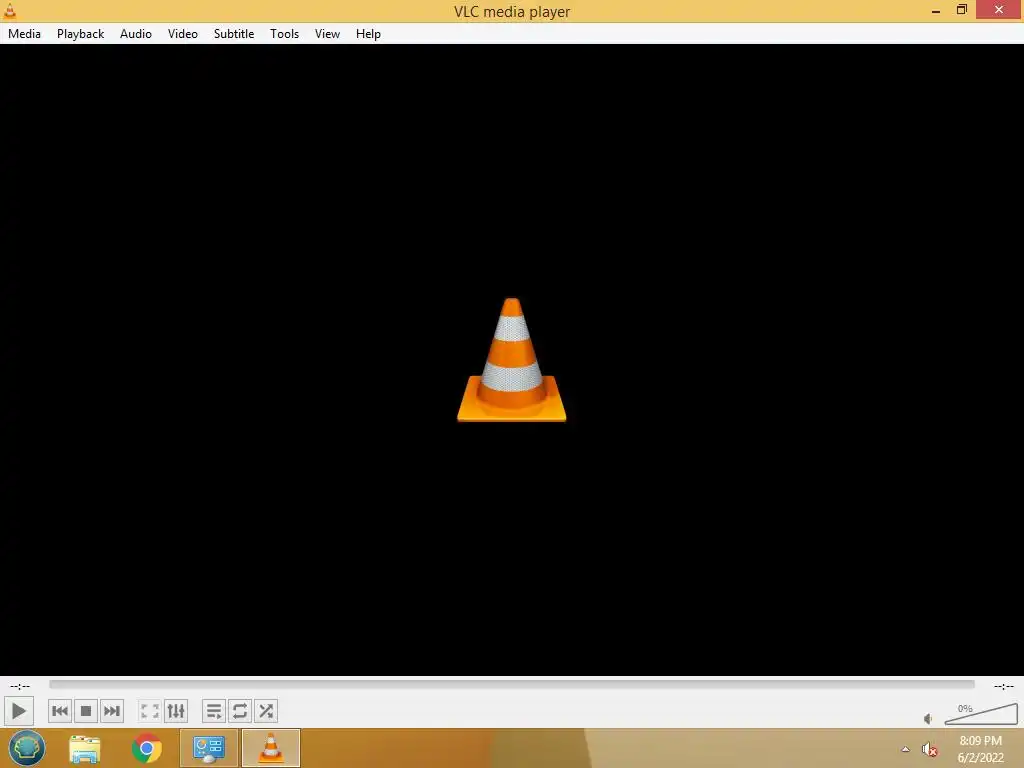Click the taskbar clock and date
The width and height of the screenshot is (1024, 768).
pyautogui.click(x=980, y=749)
